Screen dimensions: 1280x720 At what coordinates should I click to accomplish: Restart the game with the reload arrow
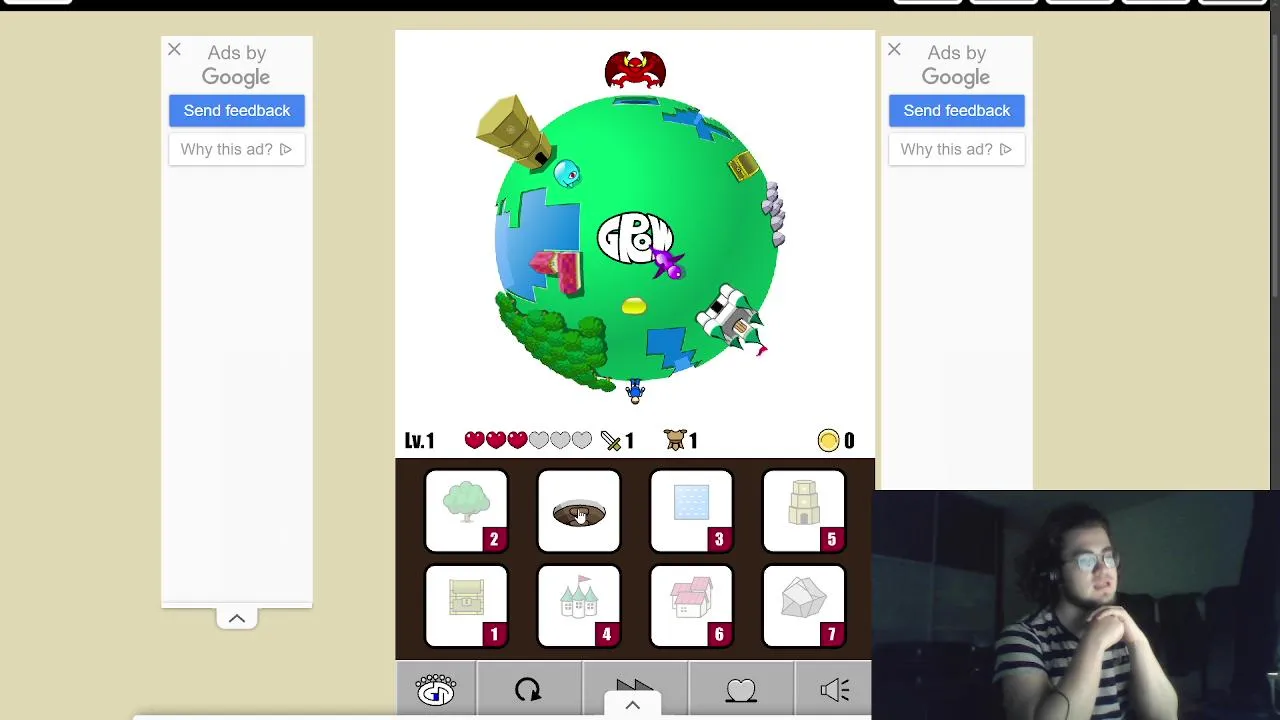(528, 690)
